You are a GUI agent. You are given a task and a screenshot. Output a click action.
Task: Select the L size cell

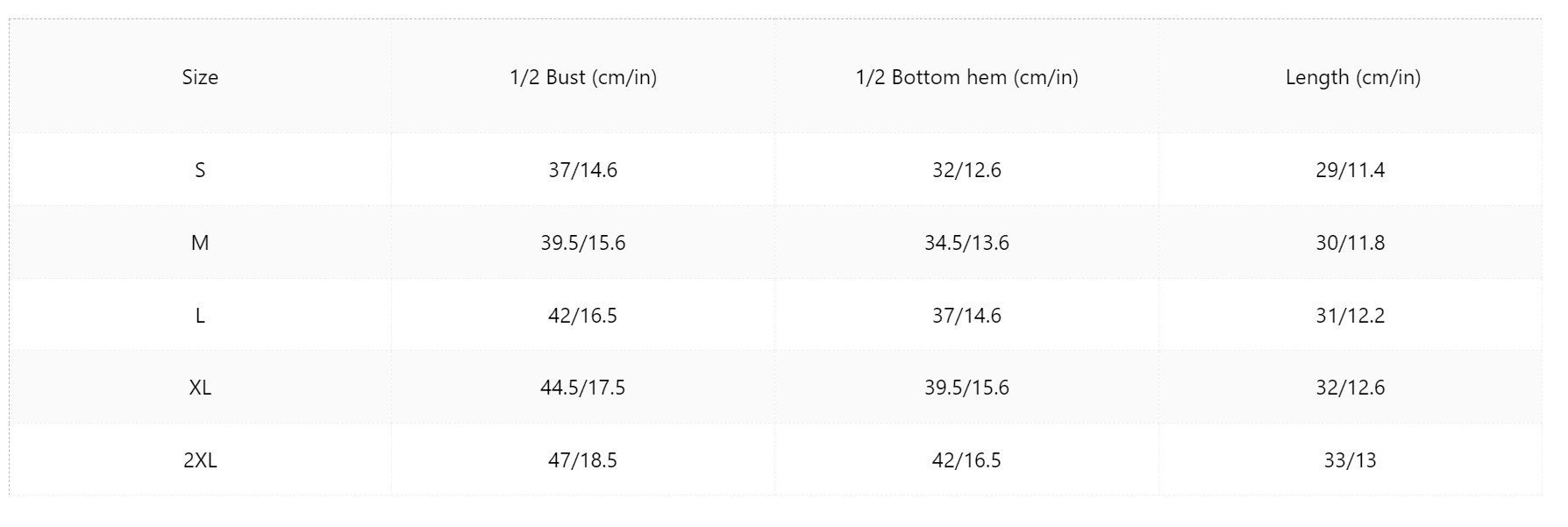pos(200,316)
